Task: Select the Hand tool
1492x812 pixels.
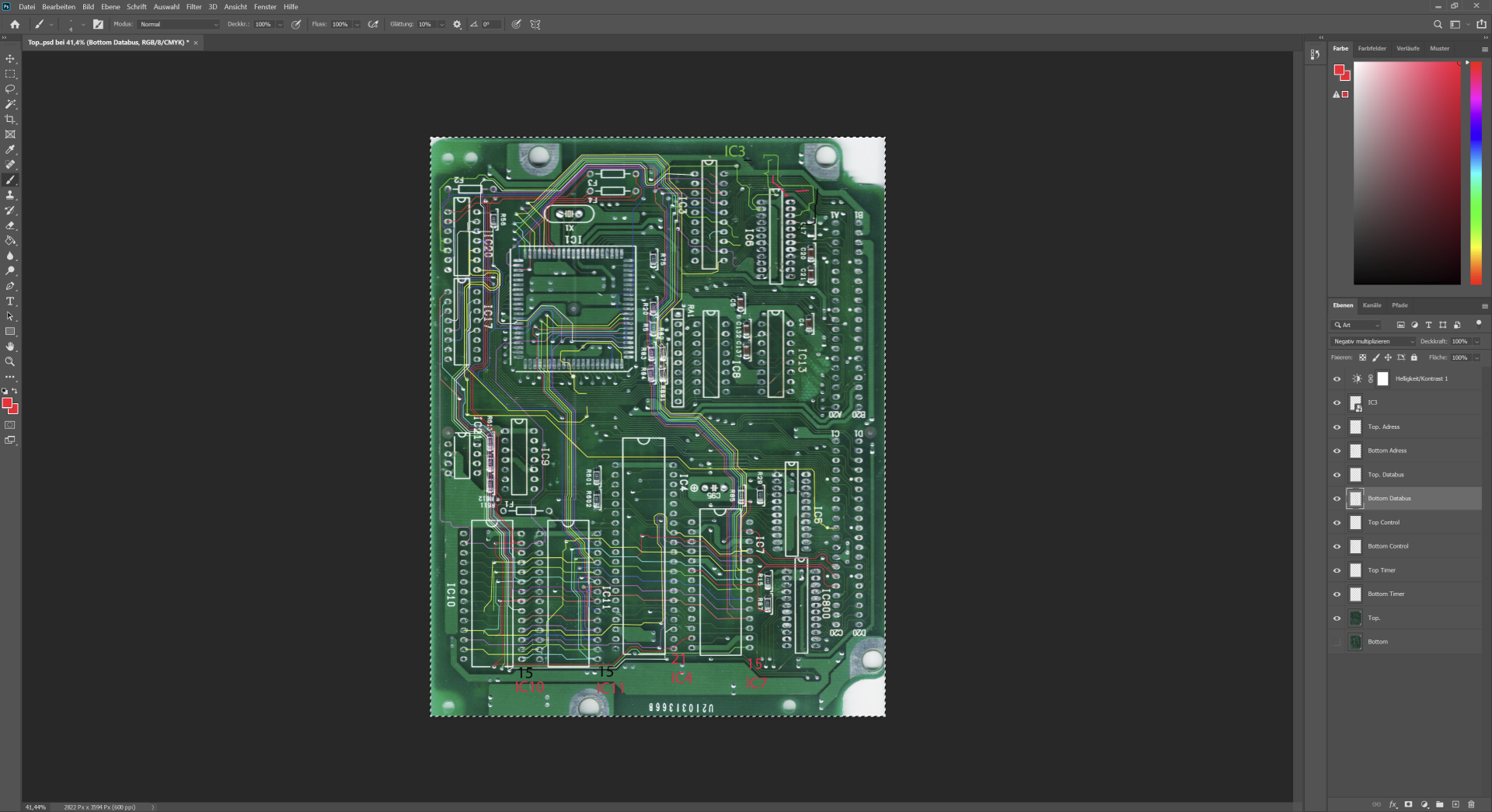Action: [x=10, y=347]
